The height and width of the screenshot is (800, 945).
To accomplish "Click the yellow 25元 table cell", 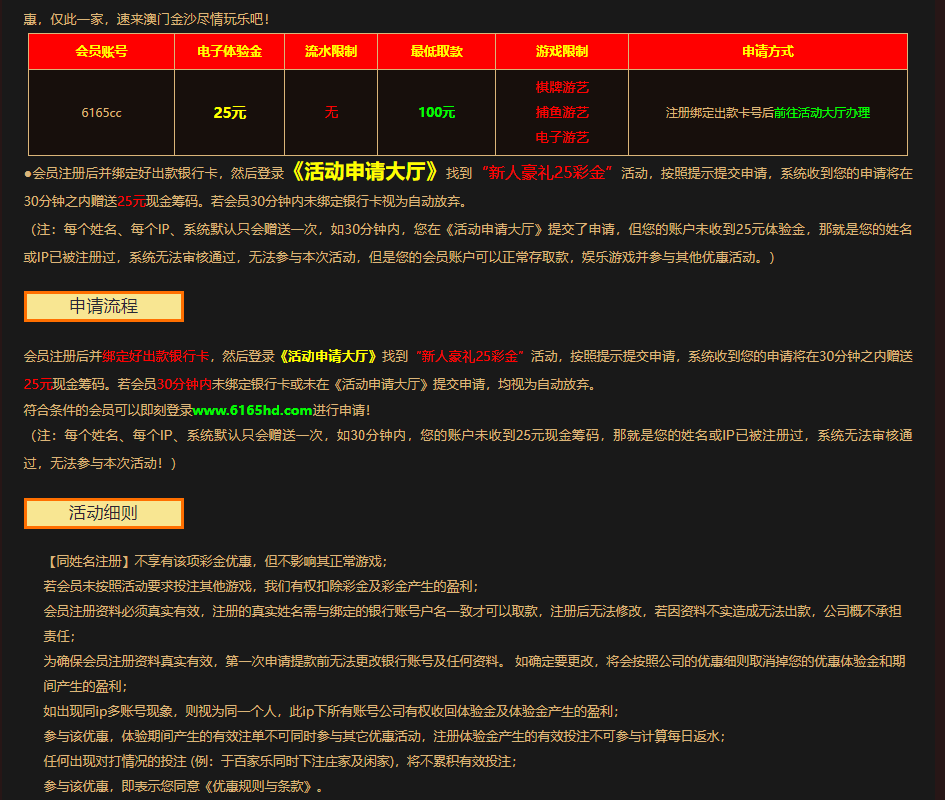I will (x=230, y=113).
